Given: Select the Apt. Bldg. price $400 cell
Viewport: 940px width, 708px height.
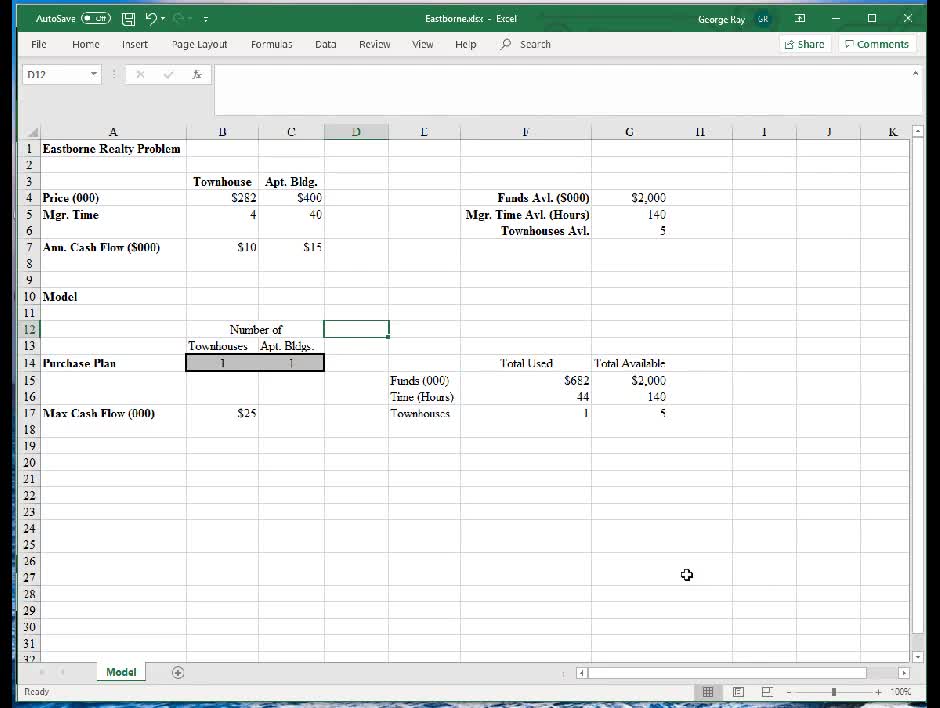Looking at the screenshot, I should point(291,198).
